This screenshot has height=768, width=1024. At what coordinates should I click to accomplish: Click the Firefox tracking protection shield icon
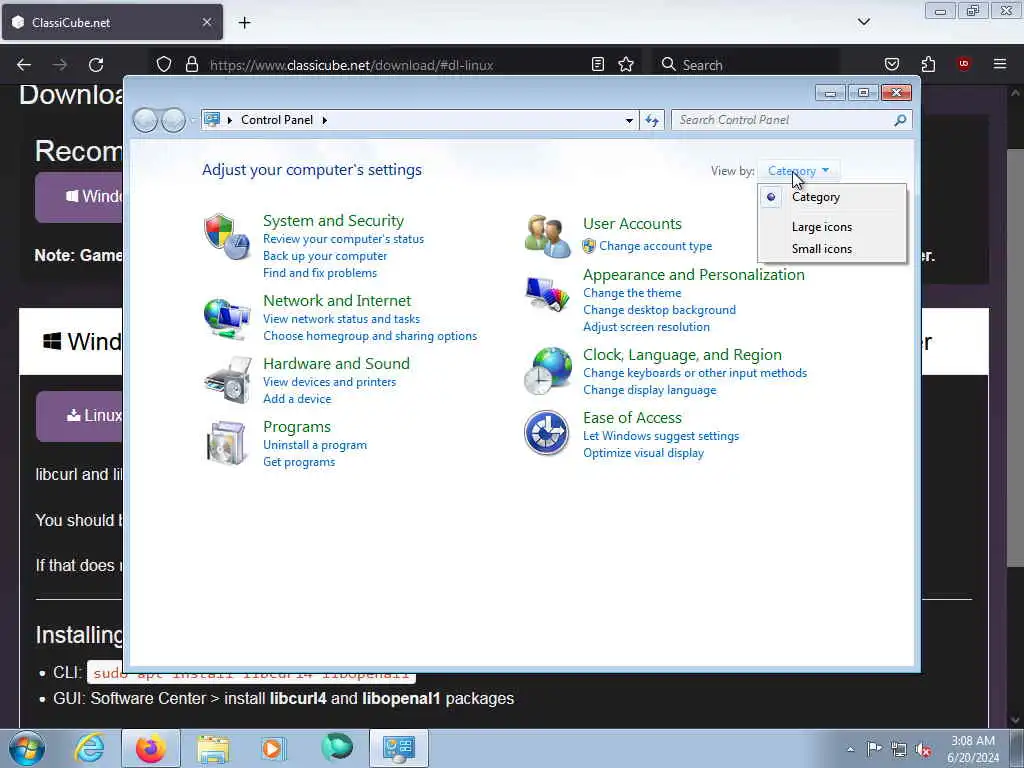(x=164, y=64)
